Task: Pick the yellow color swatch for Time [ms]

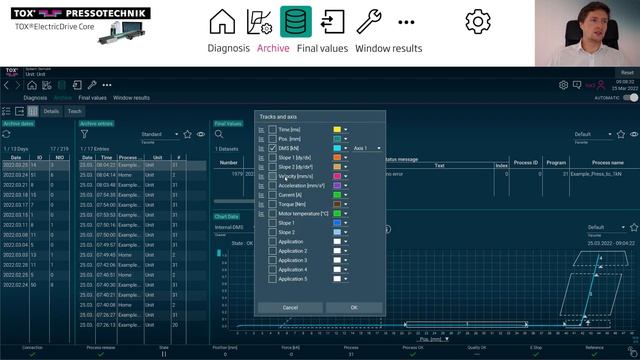Action: [x=337, y=129]
